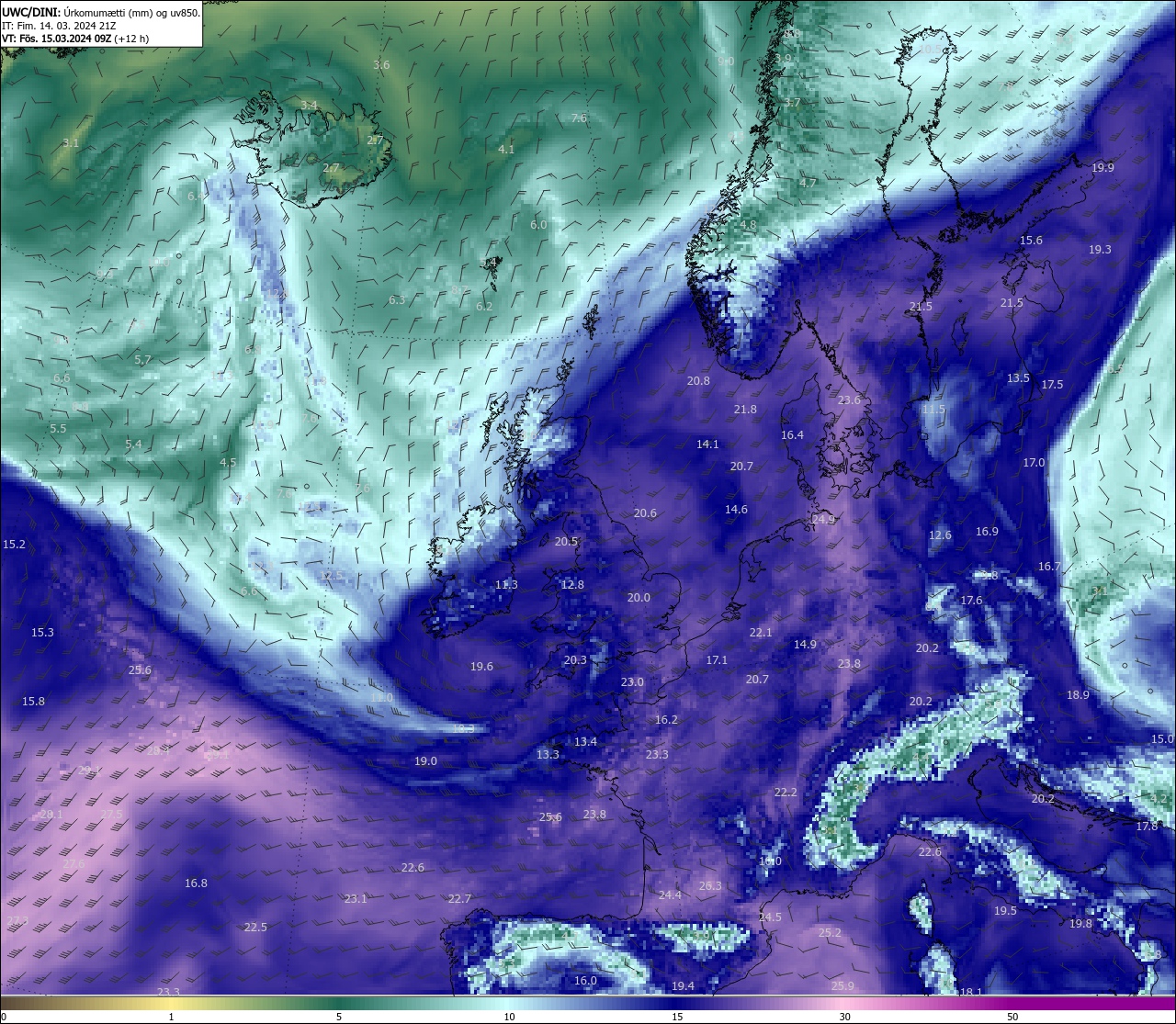Click the 14.1 value on the map
The image size is (1176, 1024).
[x=707, y=444]
